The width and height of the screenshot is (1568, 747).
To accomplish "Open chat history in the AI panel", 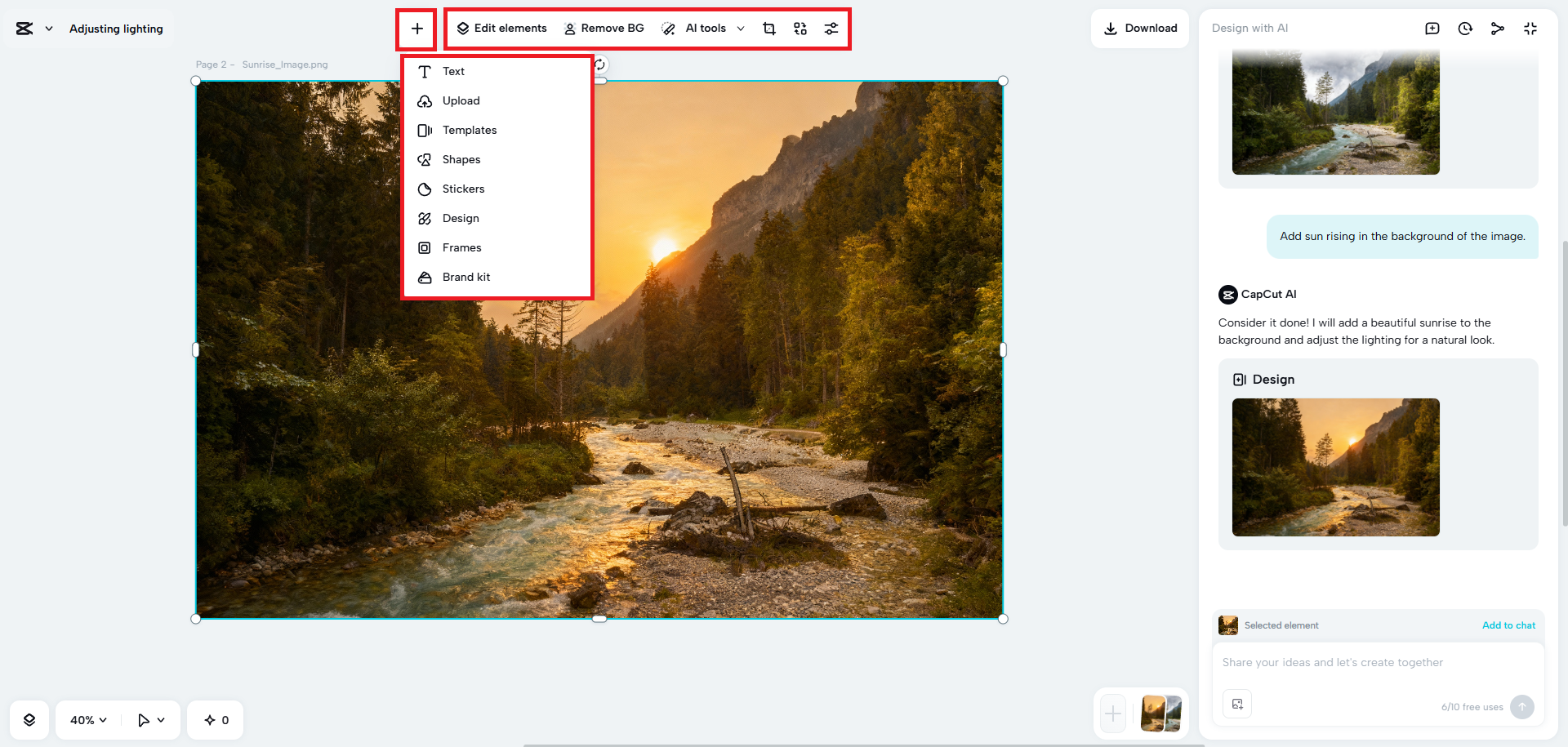I will (x=1465, y=28).
